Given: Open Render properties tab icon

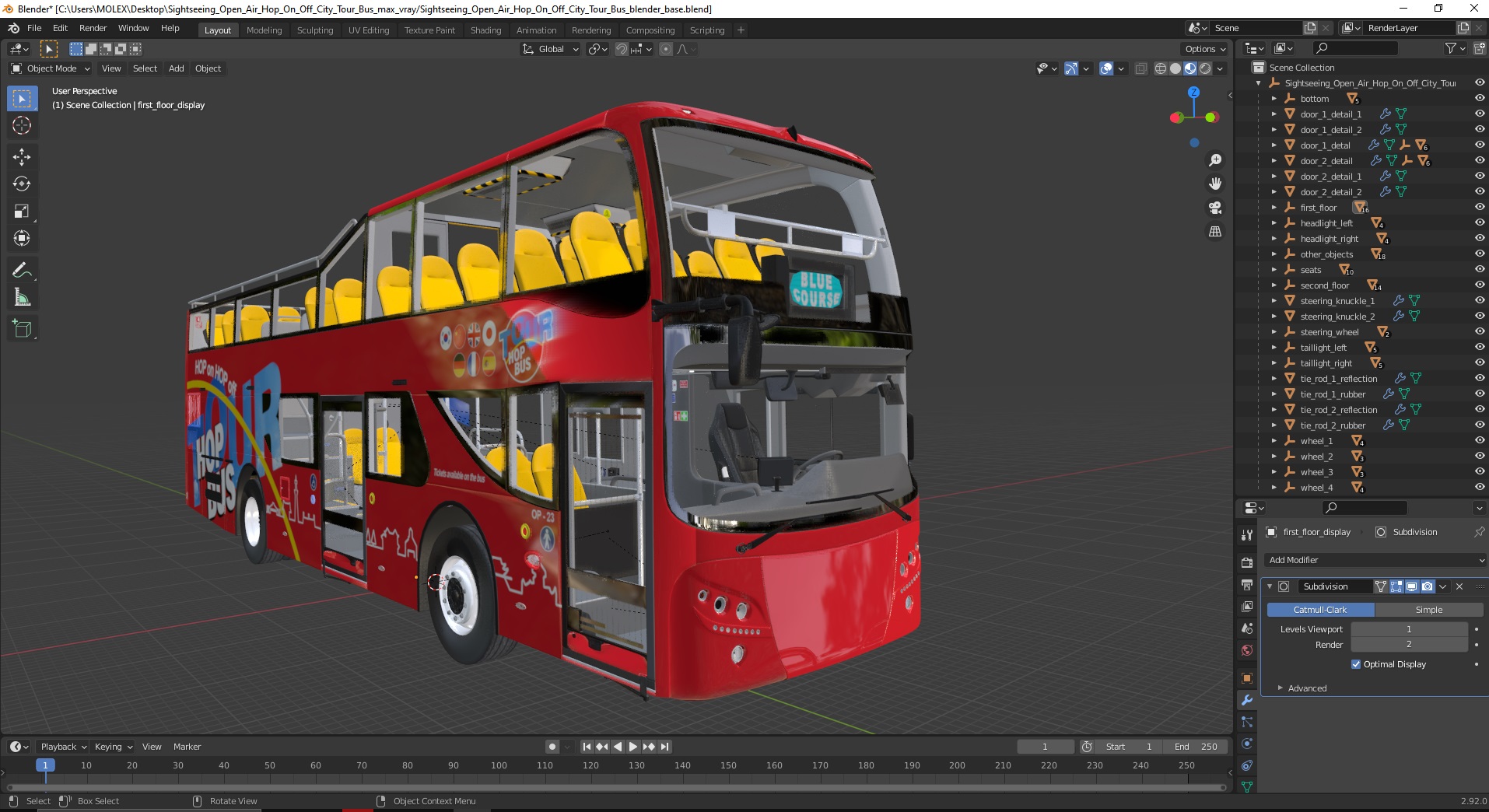Looking at the screenshot, I should point(1247,562).
